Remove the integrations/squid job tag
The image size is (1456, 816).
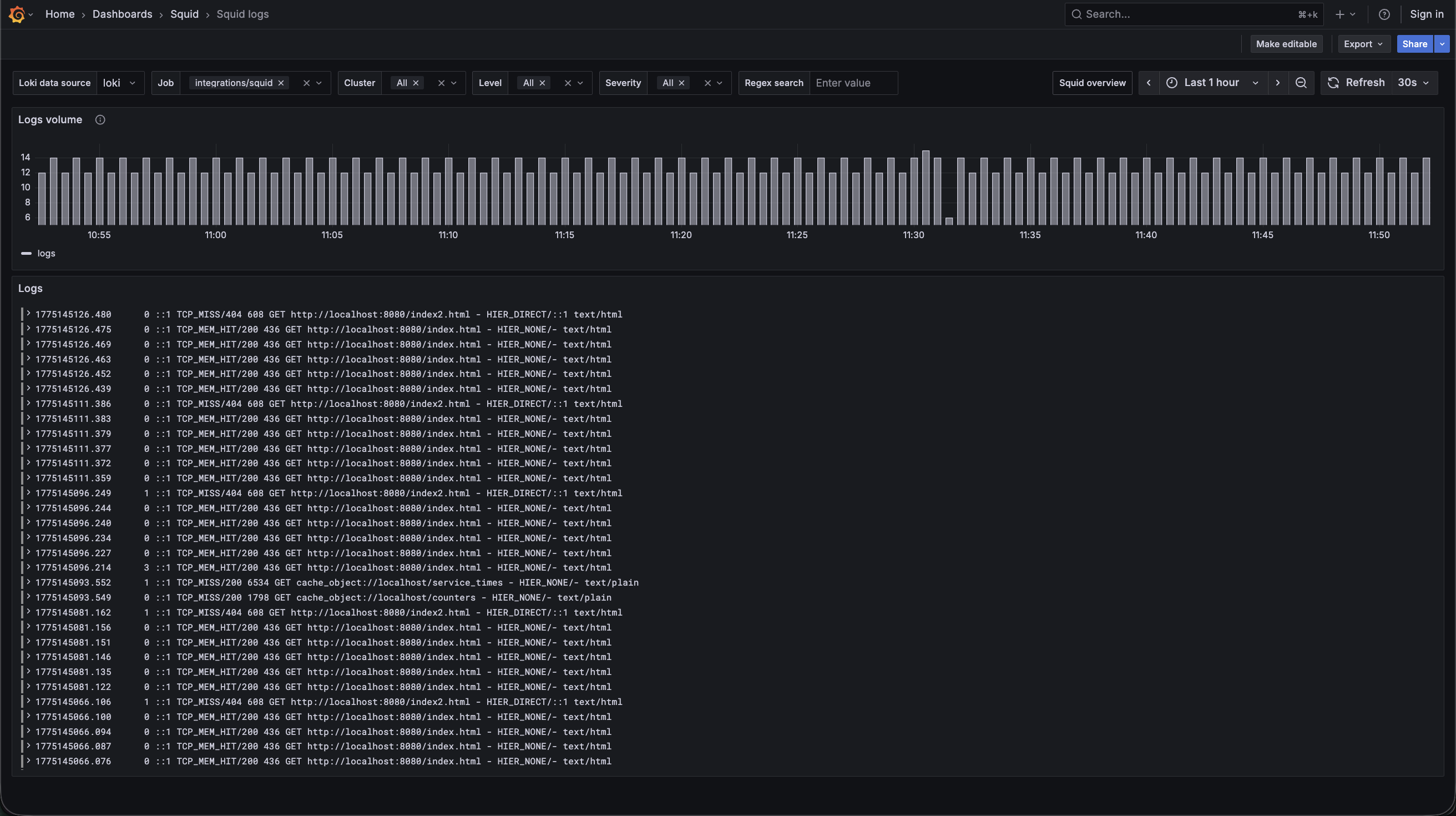pos(281,83)
